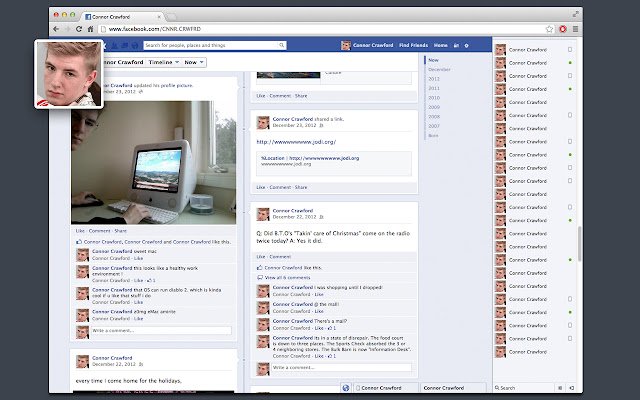Image resolution: width=640 pixels, height=400 pixels.
Task: Like the 'sweet mac' comment
Action: pos(138,258)
